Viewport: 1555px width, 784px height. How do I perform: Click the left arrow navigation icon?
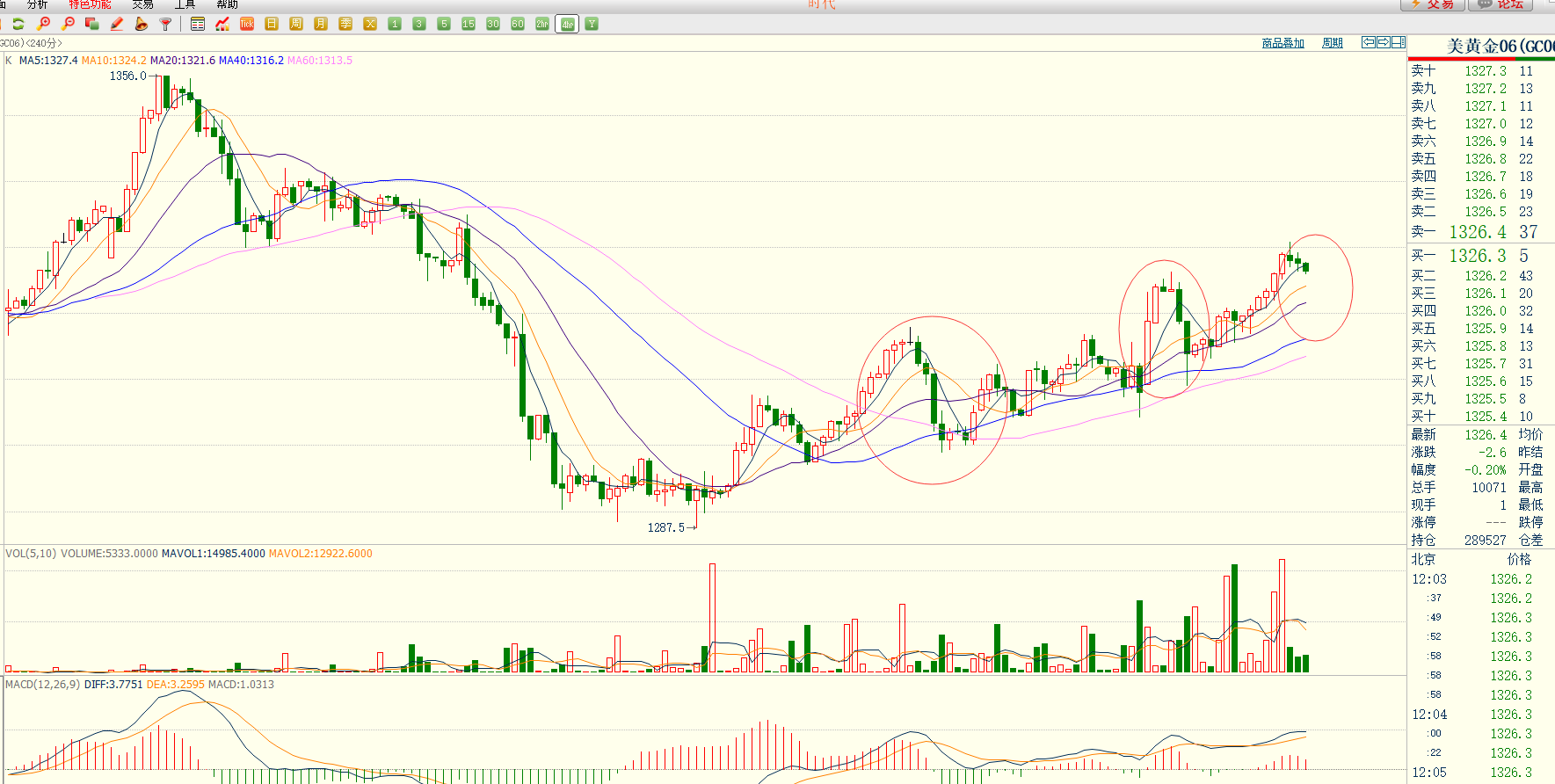1369,42
